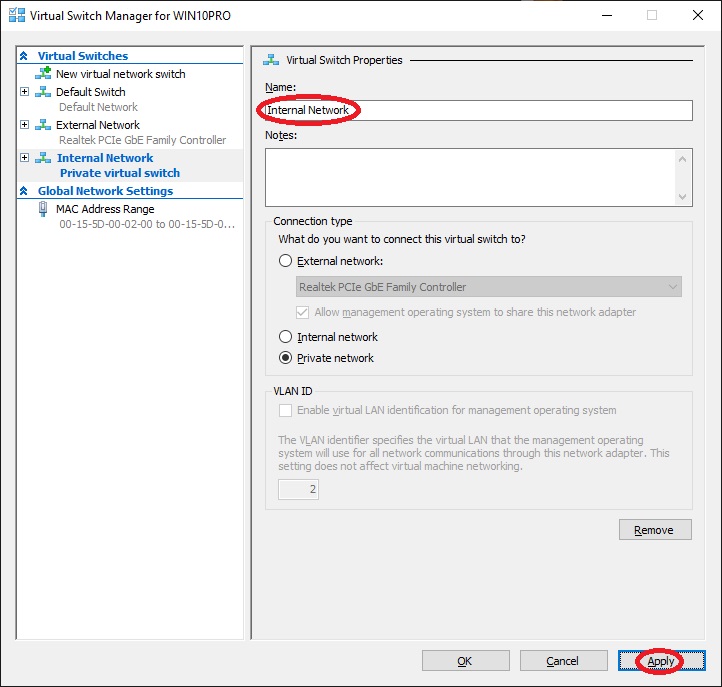Select Internal Network in the tree
Screen dimensions: 722x687
[105, 158]
